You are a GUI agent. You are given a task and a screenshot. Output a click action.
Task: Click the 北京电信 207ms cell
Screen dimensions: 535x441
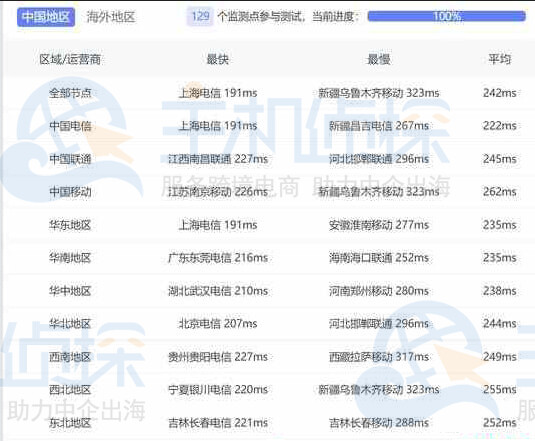[x=218, y=323]
